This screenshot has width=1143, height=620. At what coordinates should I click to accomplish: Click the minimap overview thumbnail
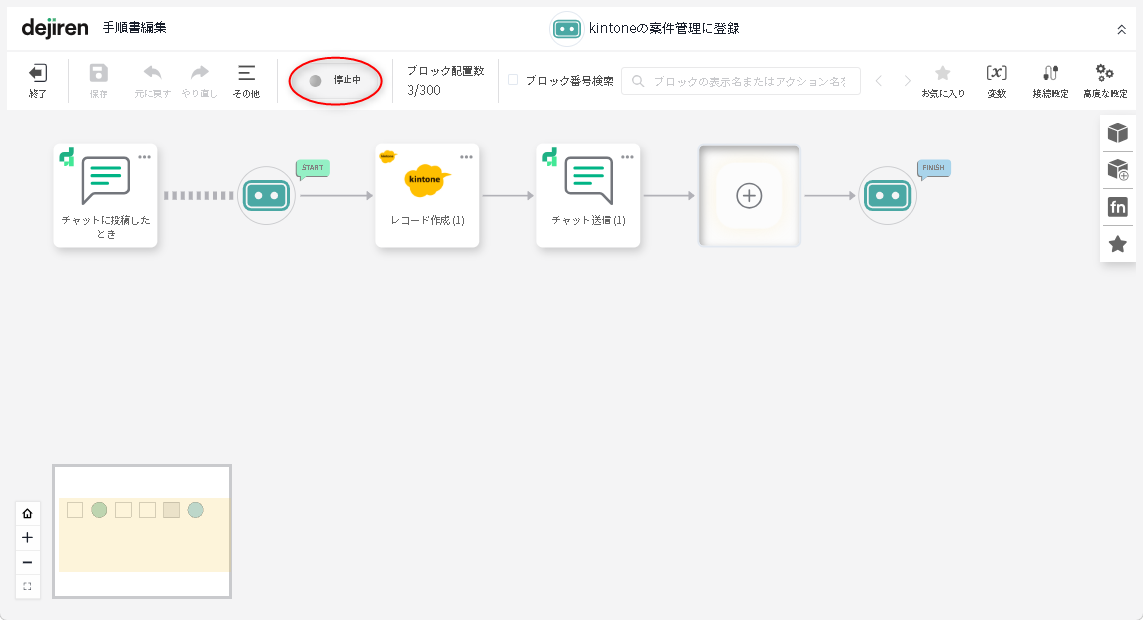tap(142, 531)
